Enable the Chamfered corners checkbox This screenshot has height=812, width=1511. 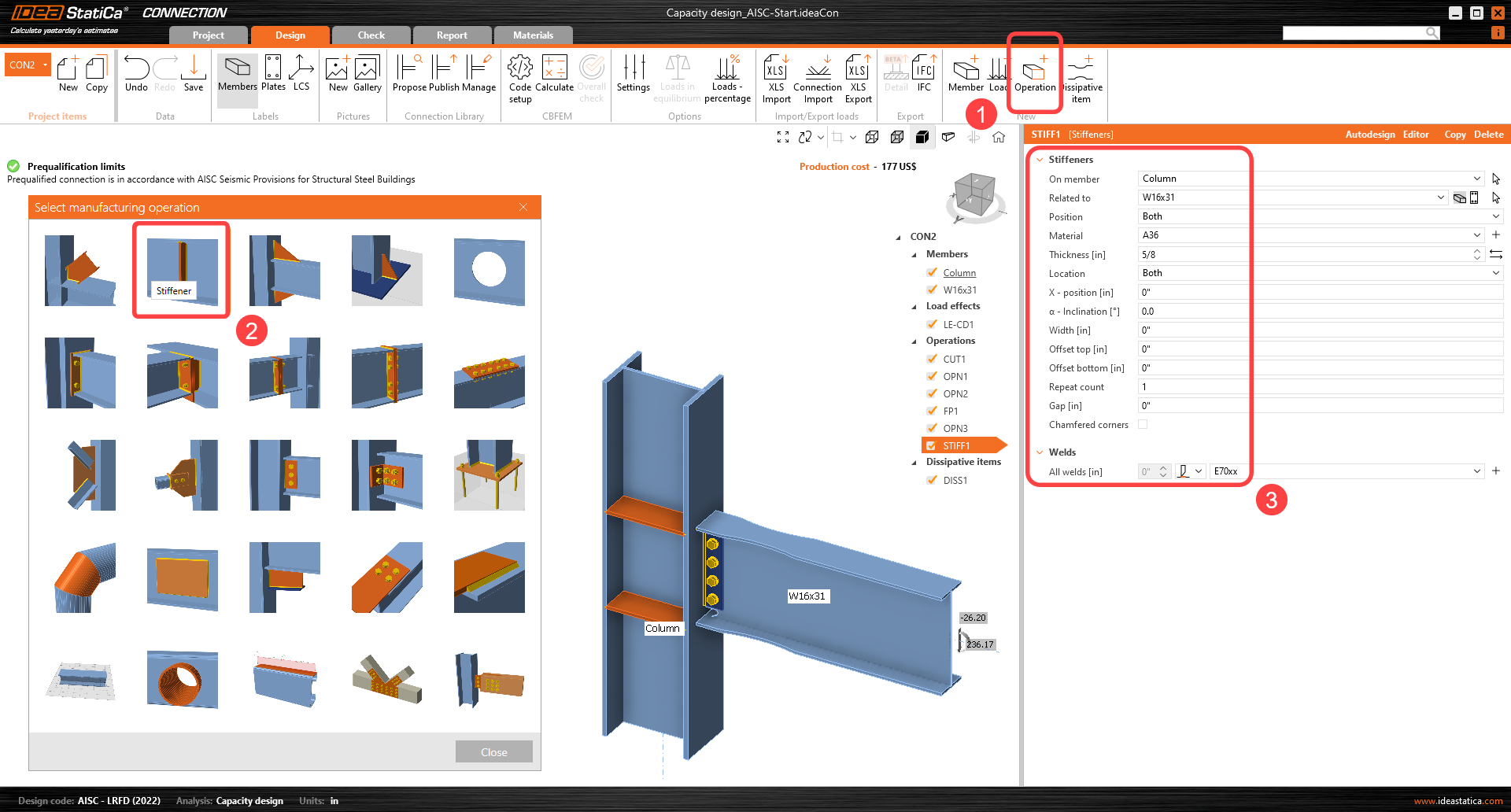coord(1143,424)
